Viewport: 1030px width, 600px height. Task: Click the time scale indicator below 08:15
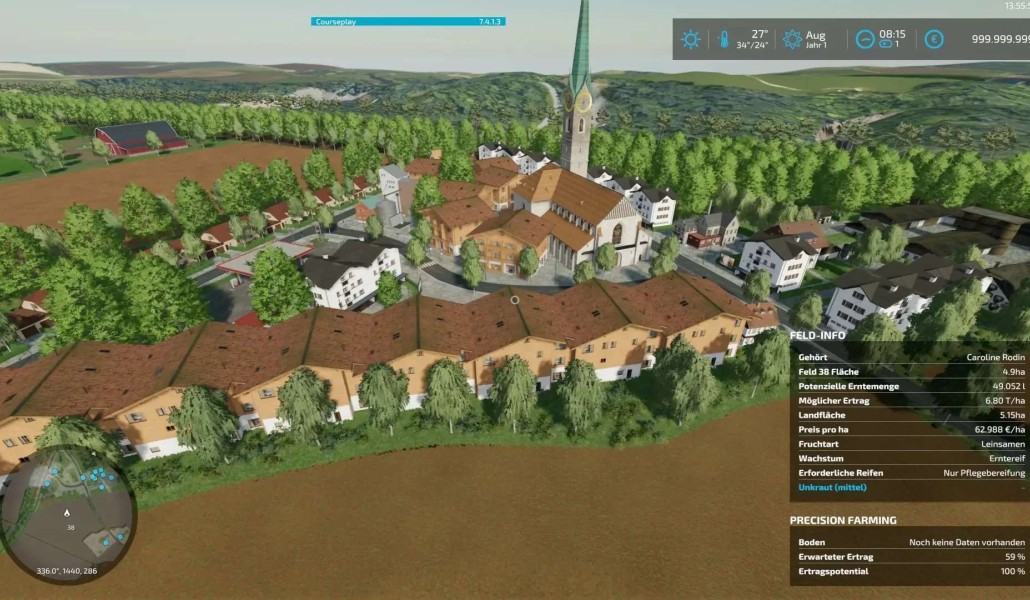tap(889, 44)
